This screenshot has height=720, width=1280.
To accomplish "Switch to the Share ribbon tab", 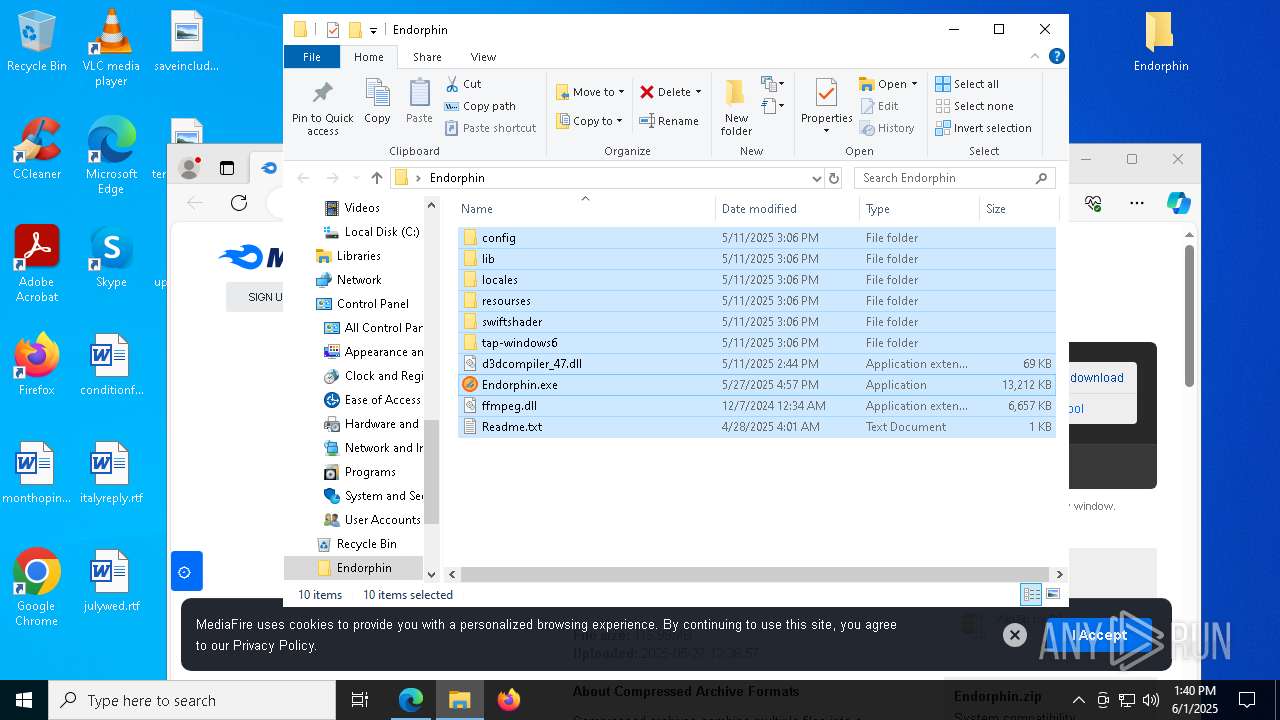I will (427, 57).
